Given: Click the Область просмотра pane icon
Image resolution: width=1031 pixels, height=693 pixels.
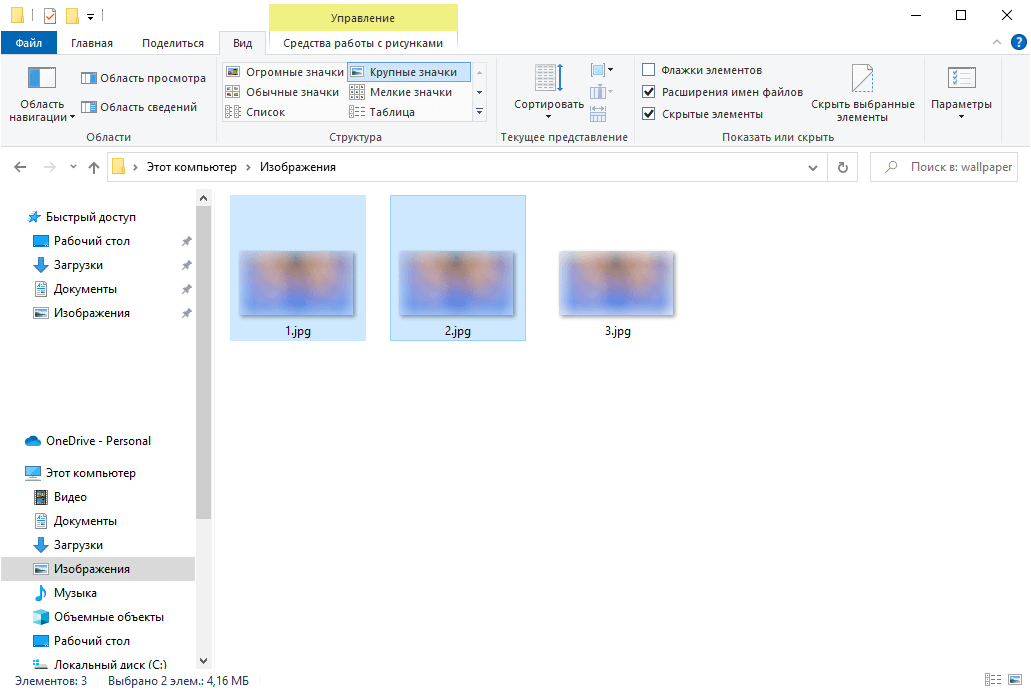Looking at the screenshot, I should tap(89, 78).
